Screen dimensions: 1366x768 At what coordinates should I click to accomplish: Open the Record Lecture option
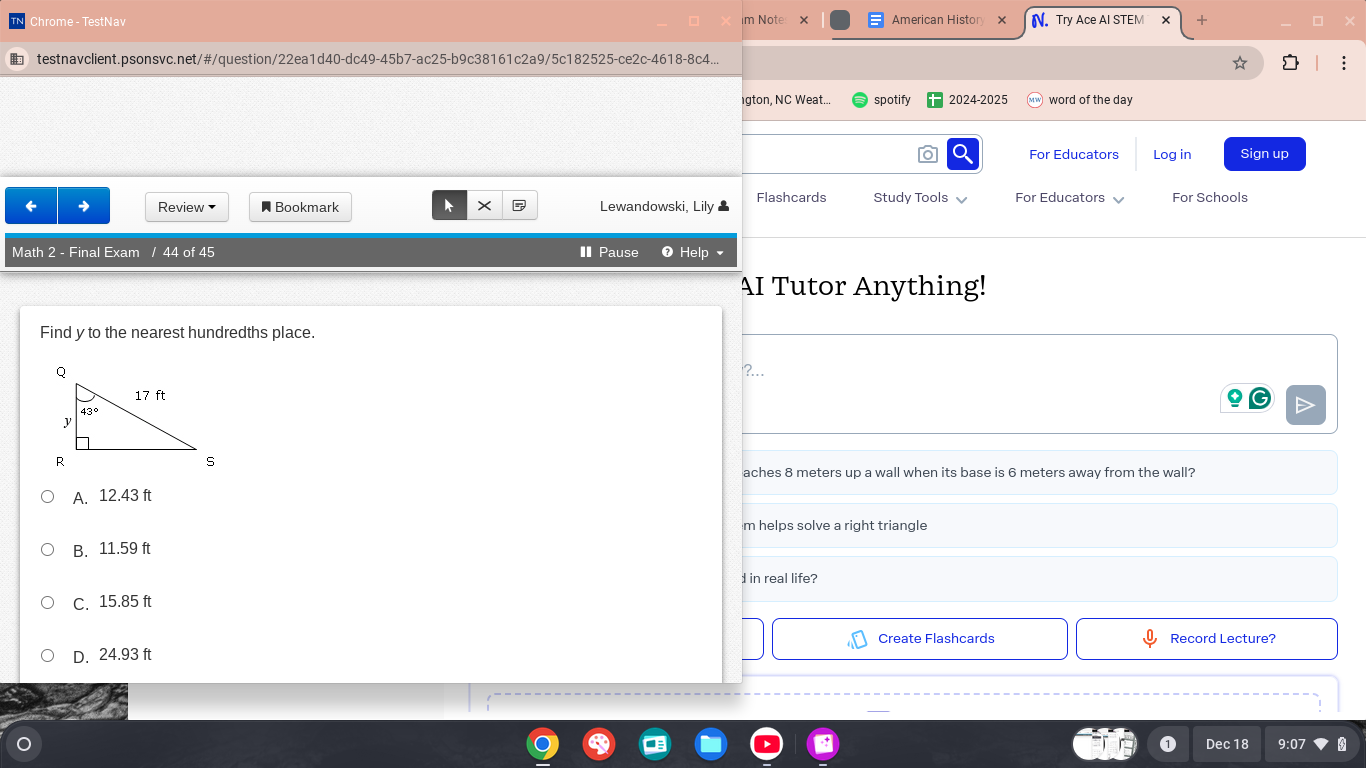click(x=1206, y=638)
